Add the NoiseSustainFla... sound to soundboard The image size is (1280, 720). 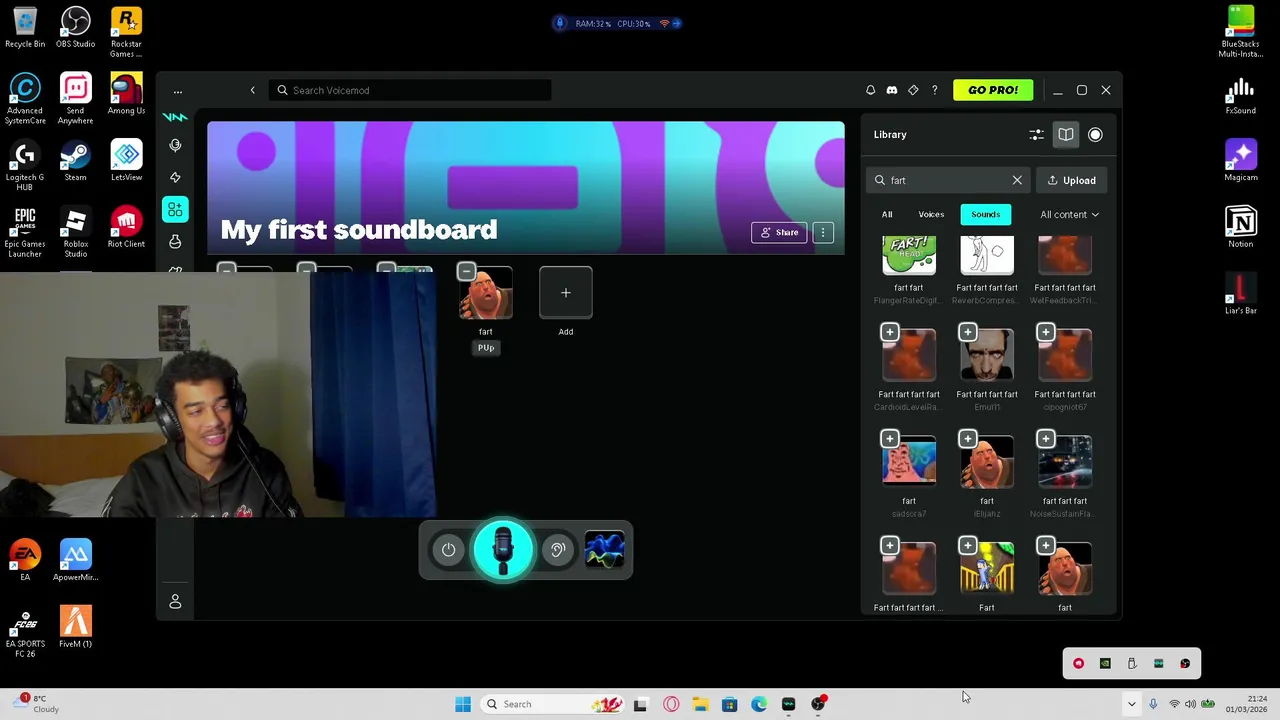click(1045, 438)
